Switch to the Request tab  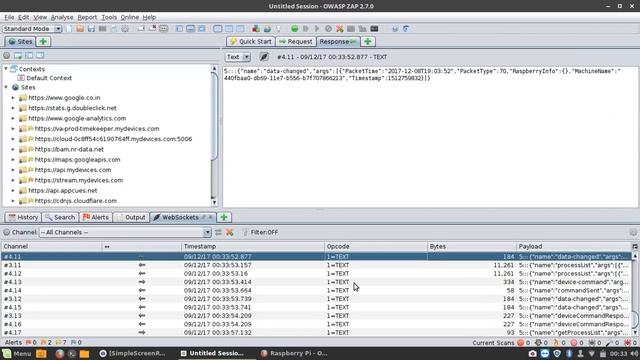point(296,42)
